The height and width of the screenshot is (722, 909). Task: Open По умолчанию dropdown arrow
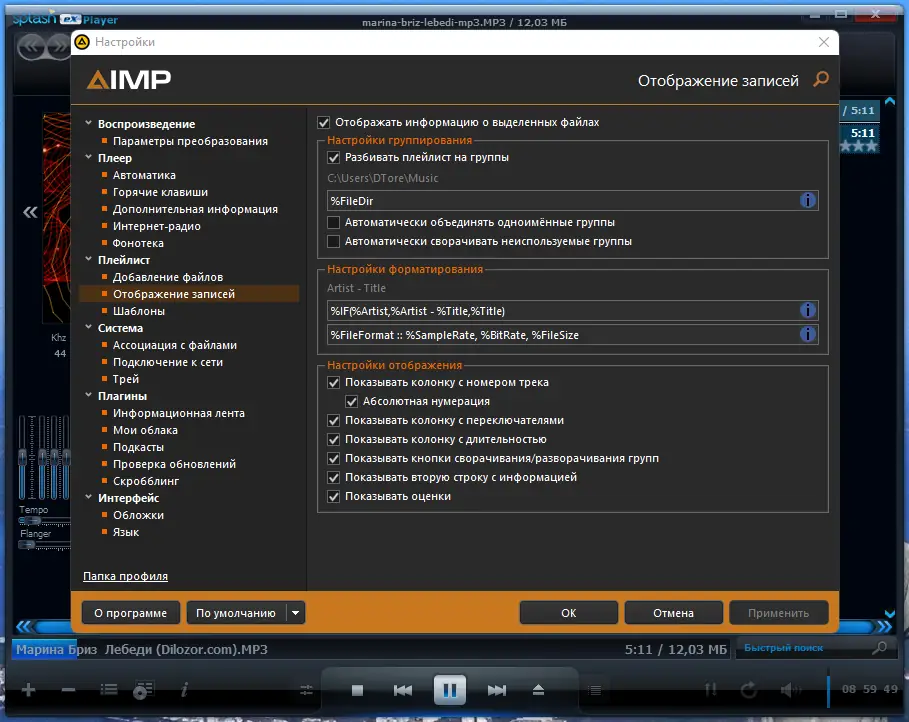click(296, 613)
